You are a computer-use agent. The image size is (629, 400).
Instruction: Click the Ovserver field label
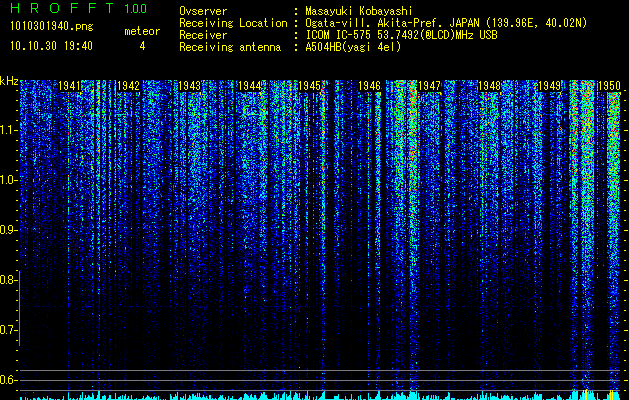(x=203, y=11)
